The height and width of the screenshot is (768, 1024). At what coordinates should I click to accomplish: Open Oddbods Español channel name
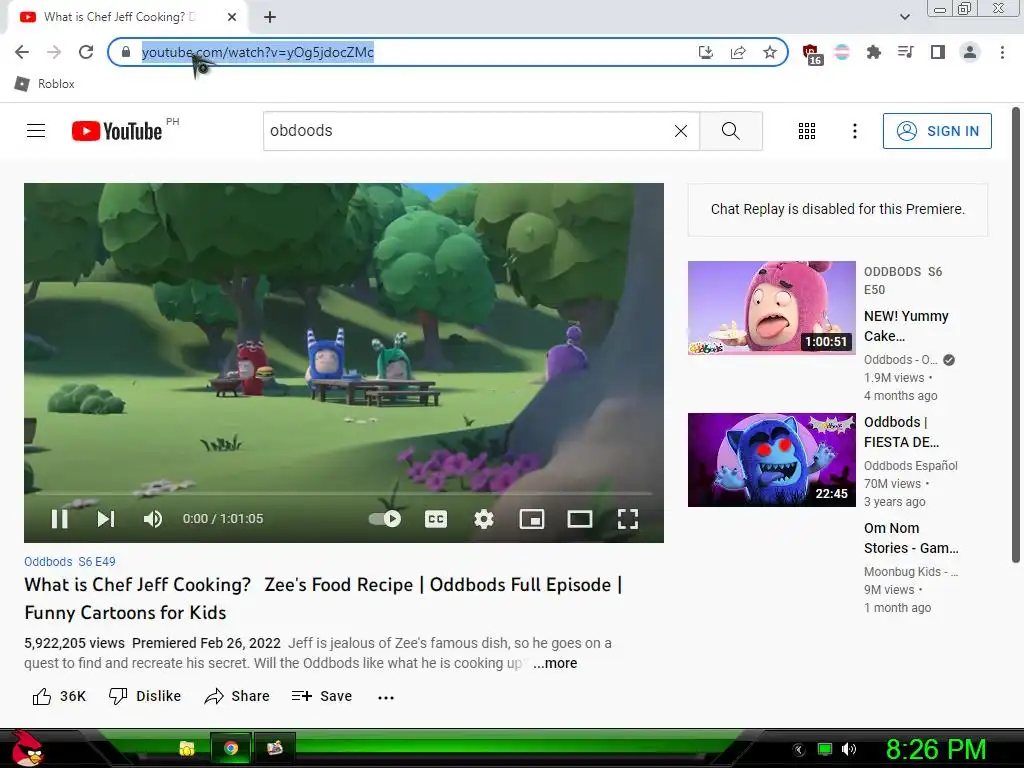[x=910, y=466]
